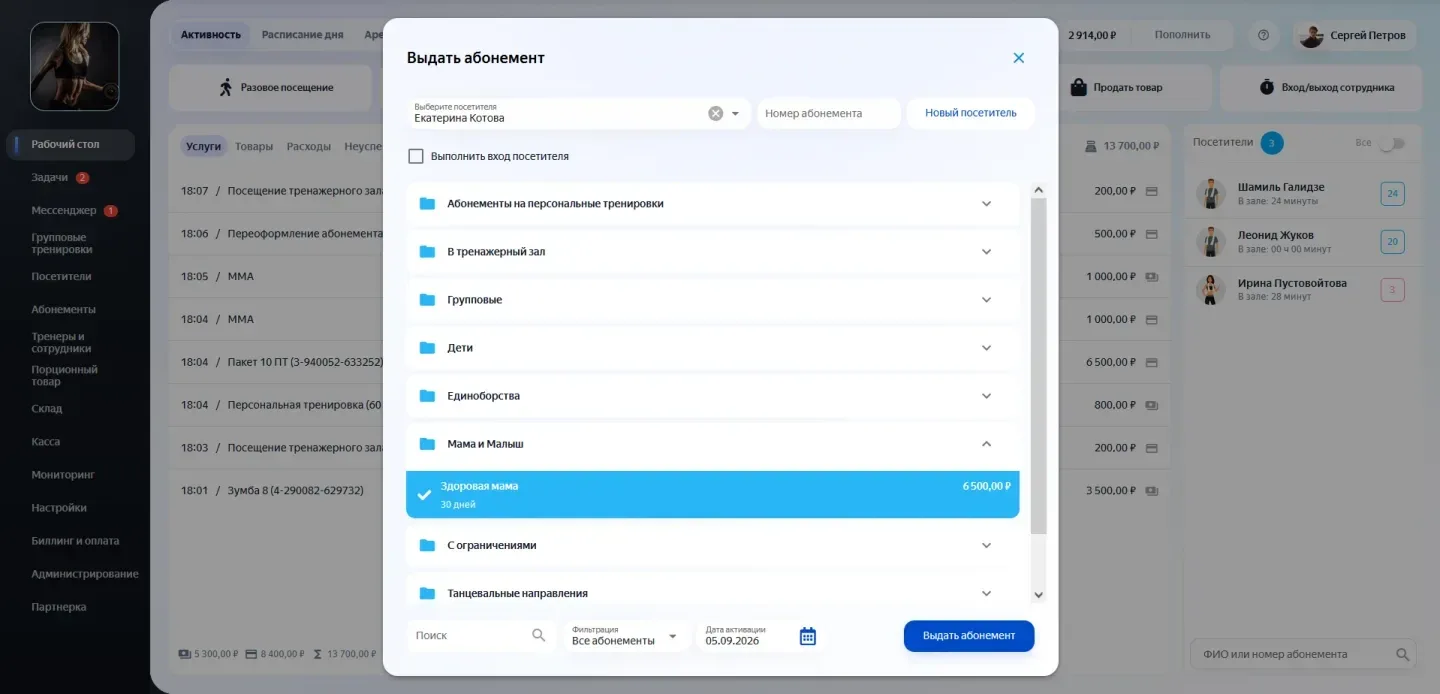Click the search magnifier in dialog search field
This screenshot has height=694, width=1440.
[538, 635]
